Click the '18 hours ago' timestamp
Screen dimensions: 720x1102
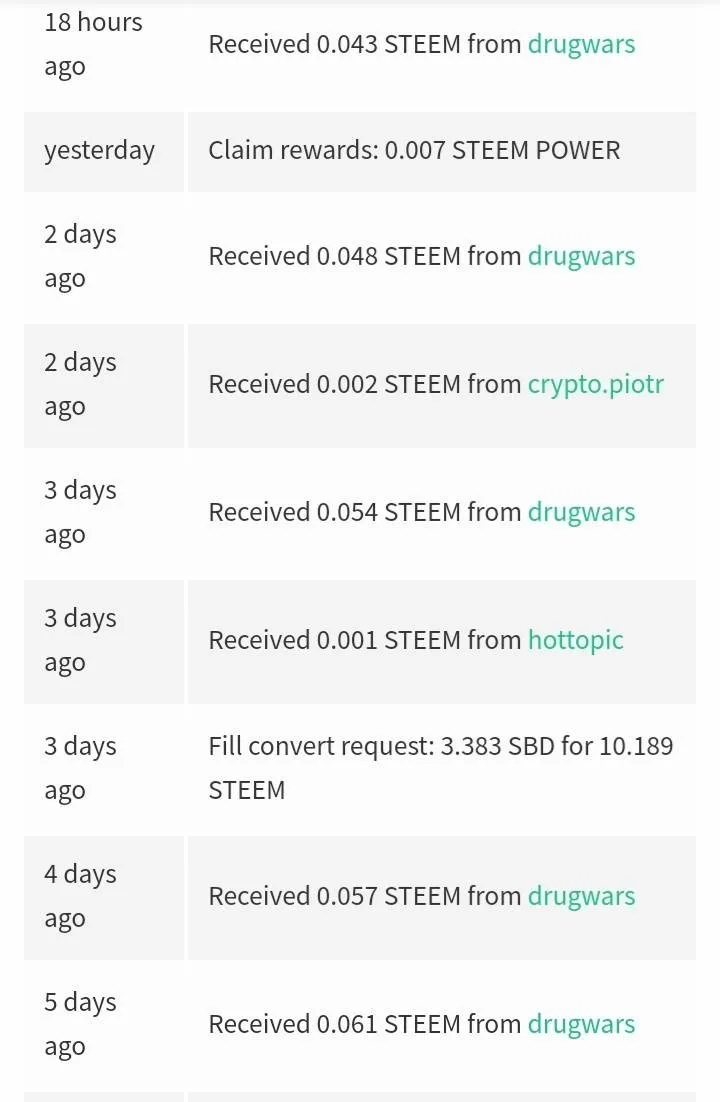(94, 44)
